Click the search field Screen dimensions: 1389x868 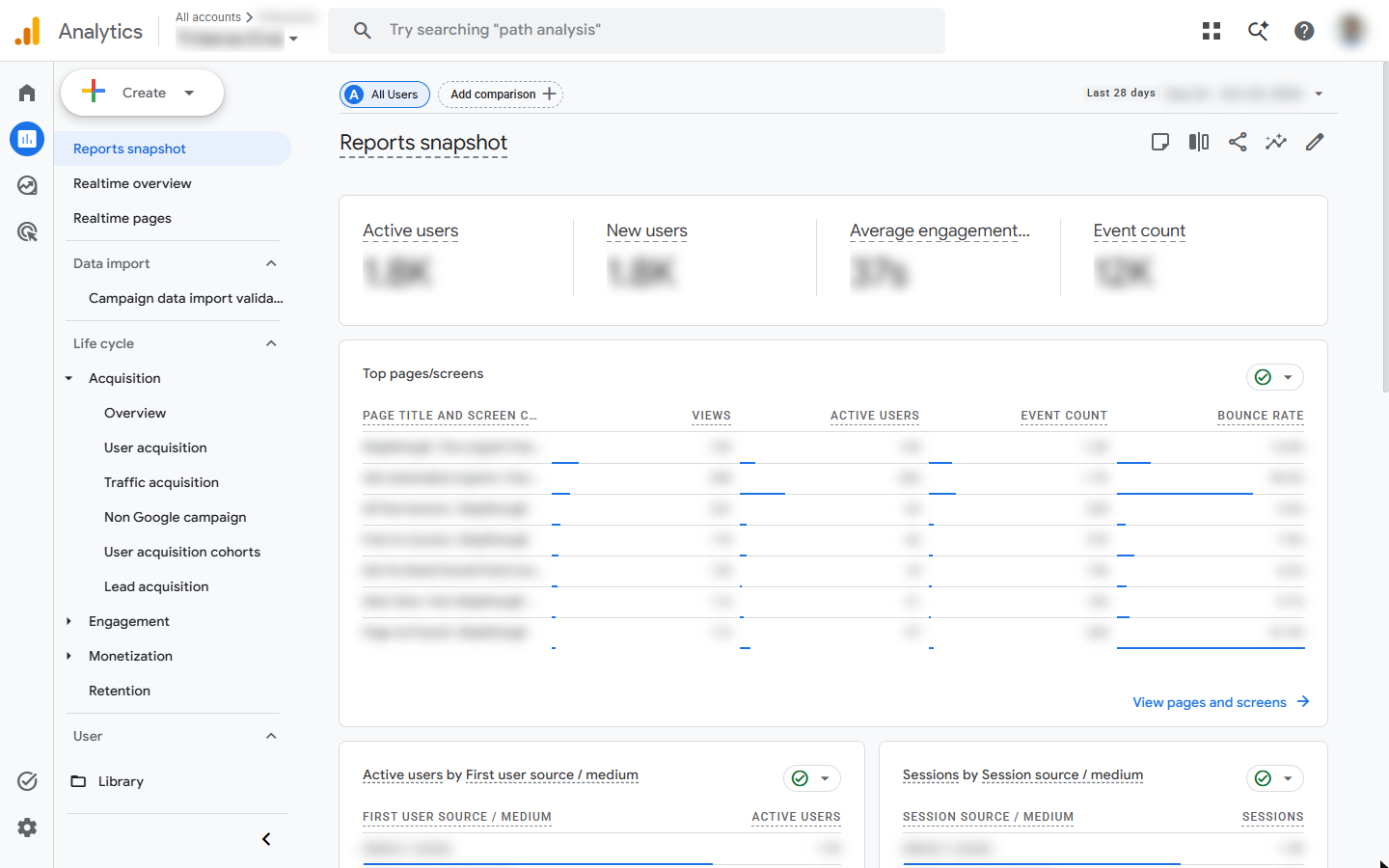click(x=636, y=31)
